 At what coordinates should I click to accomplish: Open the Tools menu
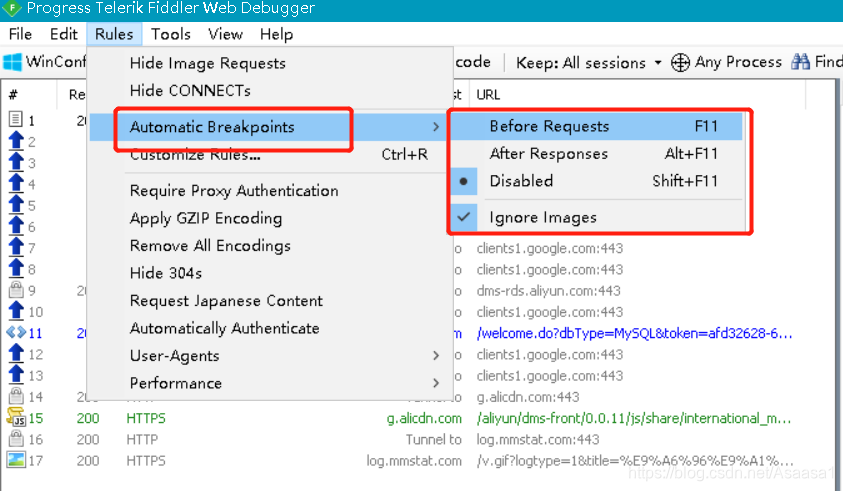point(171,34)
